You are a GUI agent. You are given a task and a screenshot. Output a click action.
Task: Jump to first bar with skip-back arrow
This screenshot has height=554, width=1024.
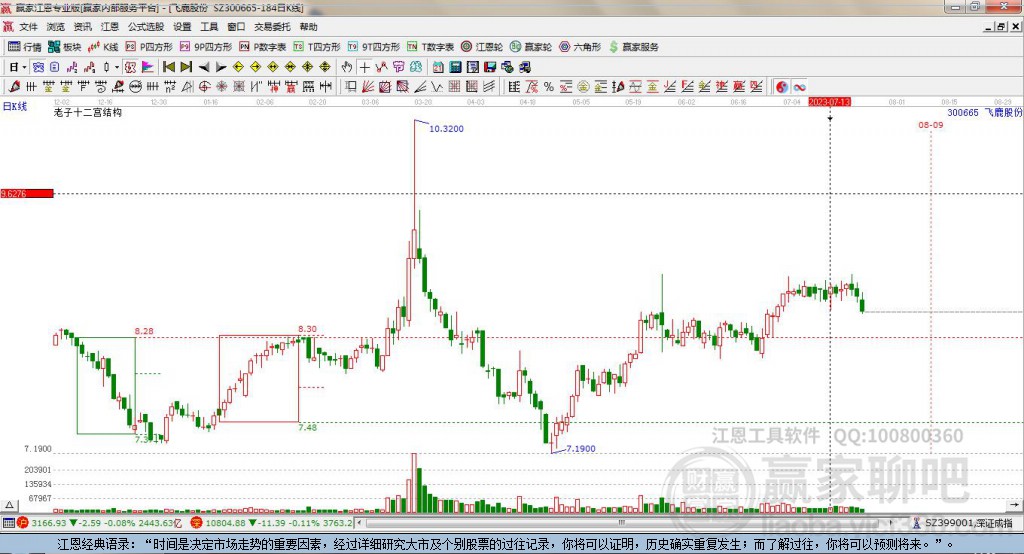click(169, 67)
